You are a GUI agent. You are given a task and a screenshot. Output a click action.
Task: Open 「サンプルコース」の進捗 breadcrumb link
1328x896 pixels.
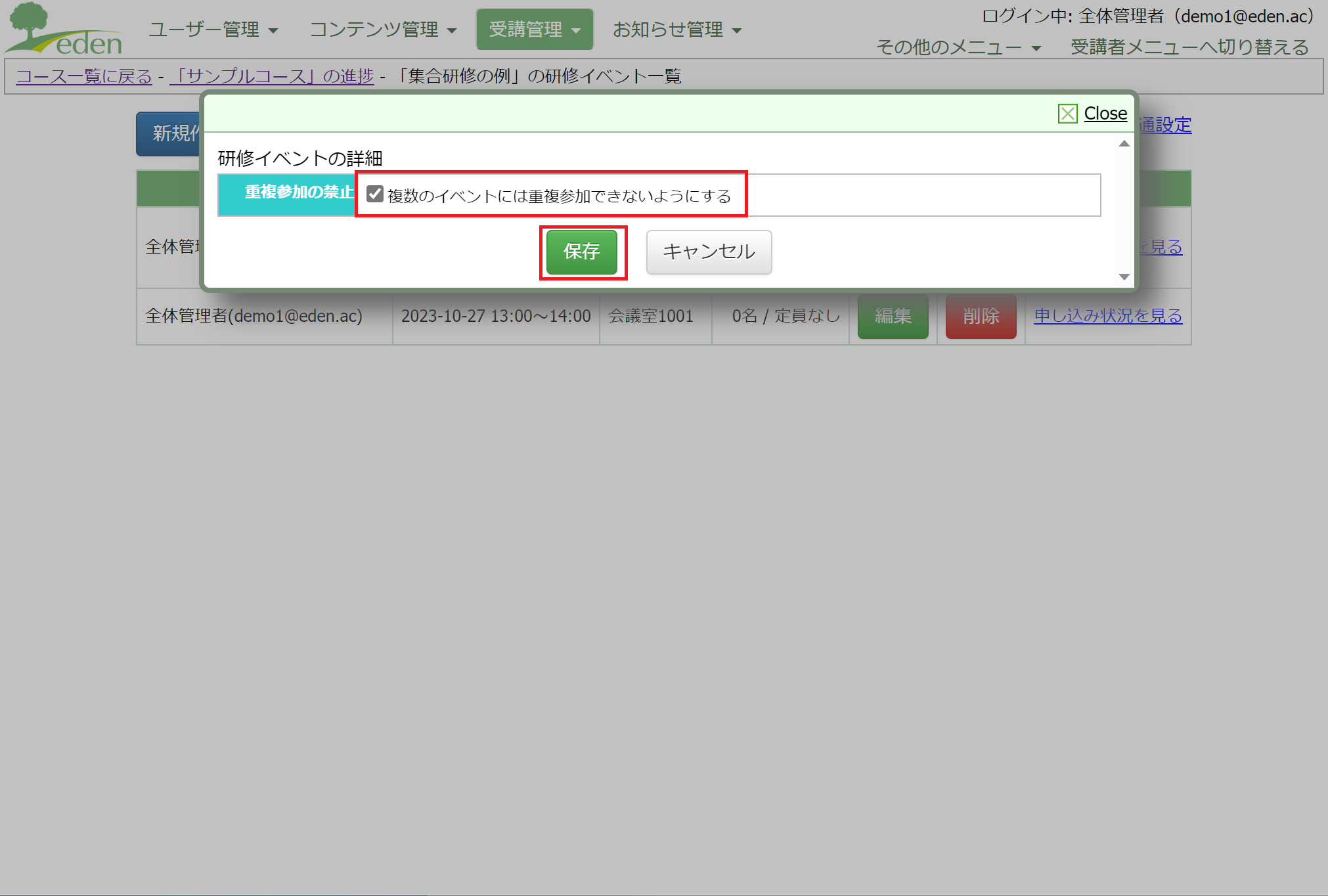pos(272,76)
